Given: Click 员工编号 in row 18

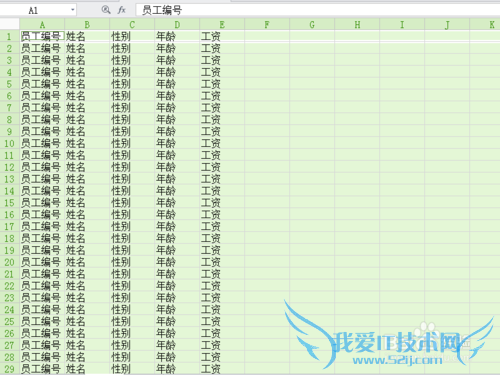Looking at the screenshot, I should [41, 238].
